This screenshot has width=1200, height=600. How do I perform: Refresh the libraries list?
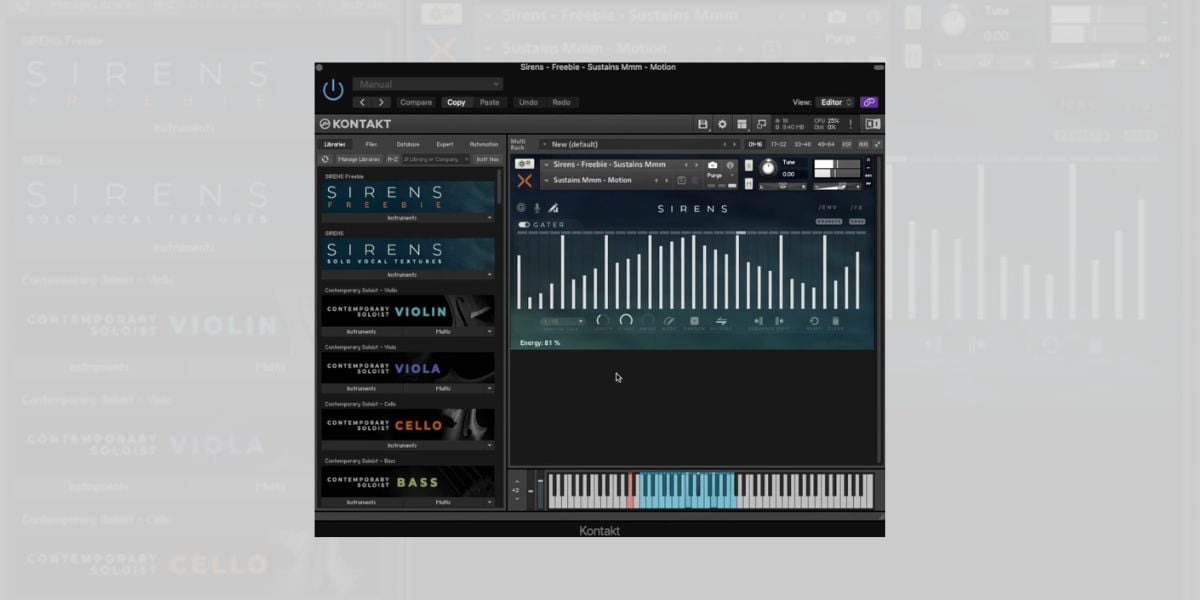pos(325,159)
